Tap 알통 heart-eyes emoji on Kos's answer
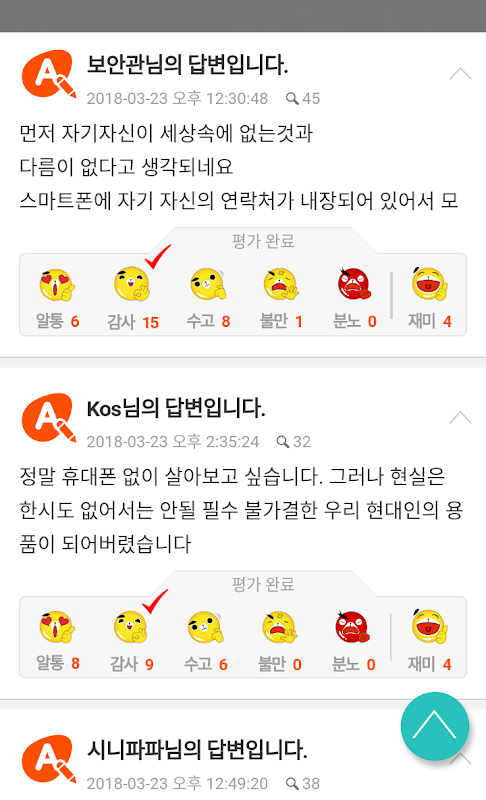 click(57, 627)
